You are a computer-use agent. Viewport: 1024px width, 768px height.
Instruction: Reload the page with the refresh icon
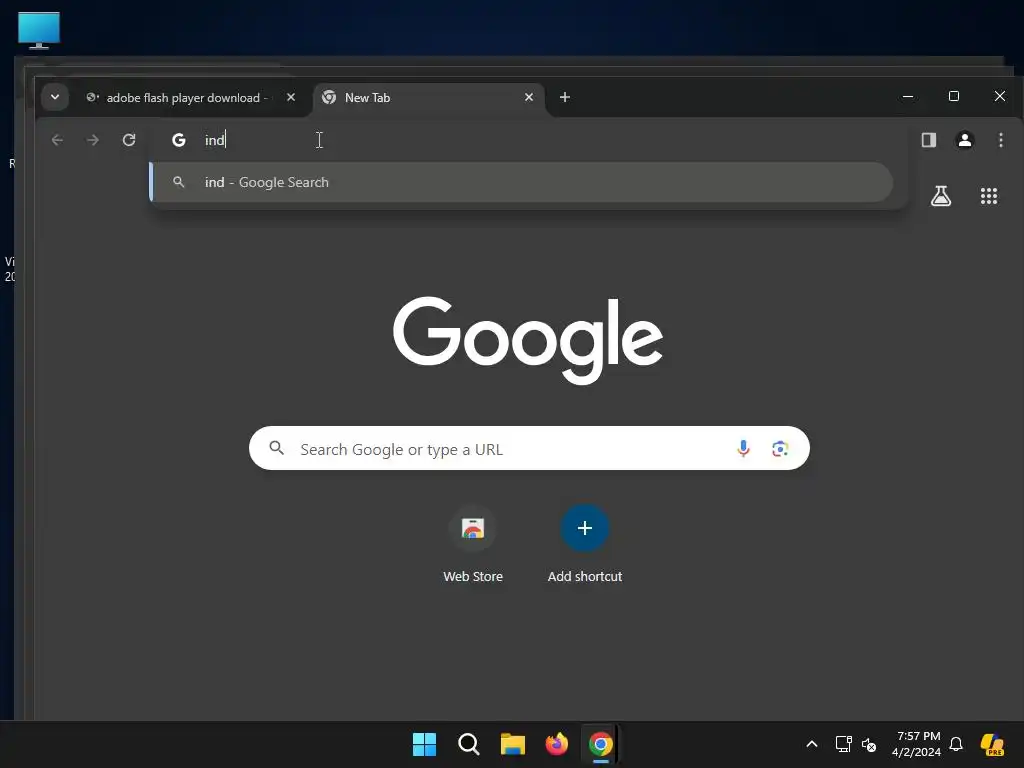coord(129,140)
